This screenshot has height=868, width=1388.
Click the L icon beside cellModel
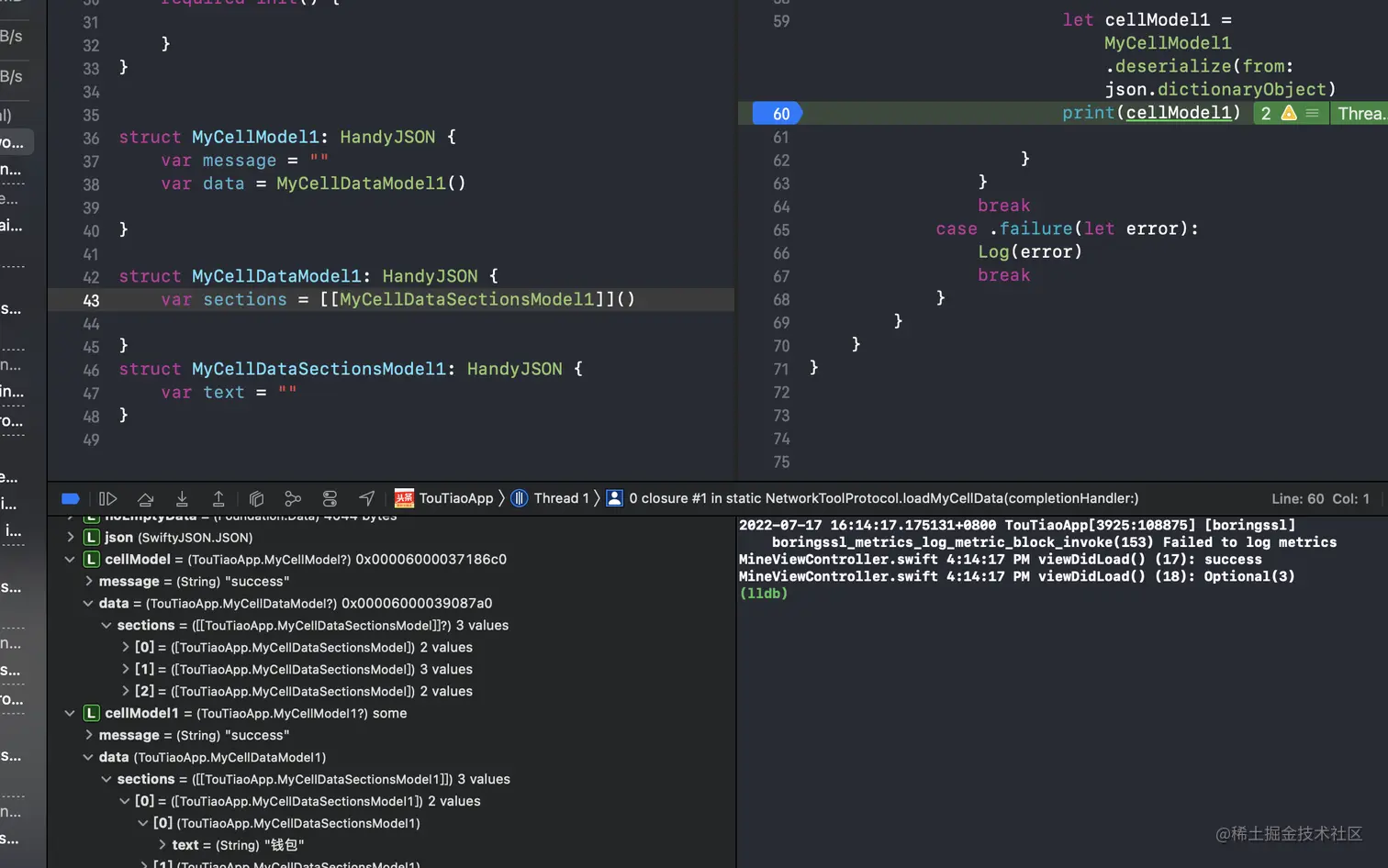(92, 559)
